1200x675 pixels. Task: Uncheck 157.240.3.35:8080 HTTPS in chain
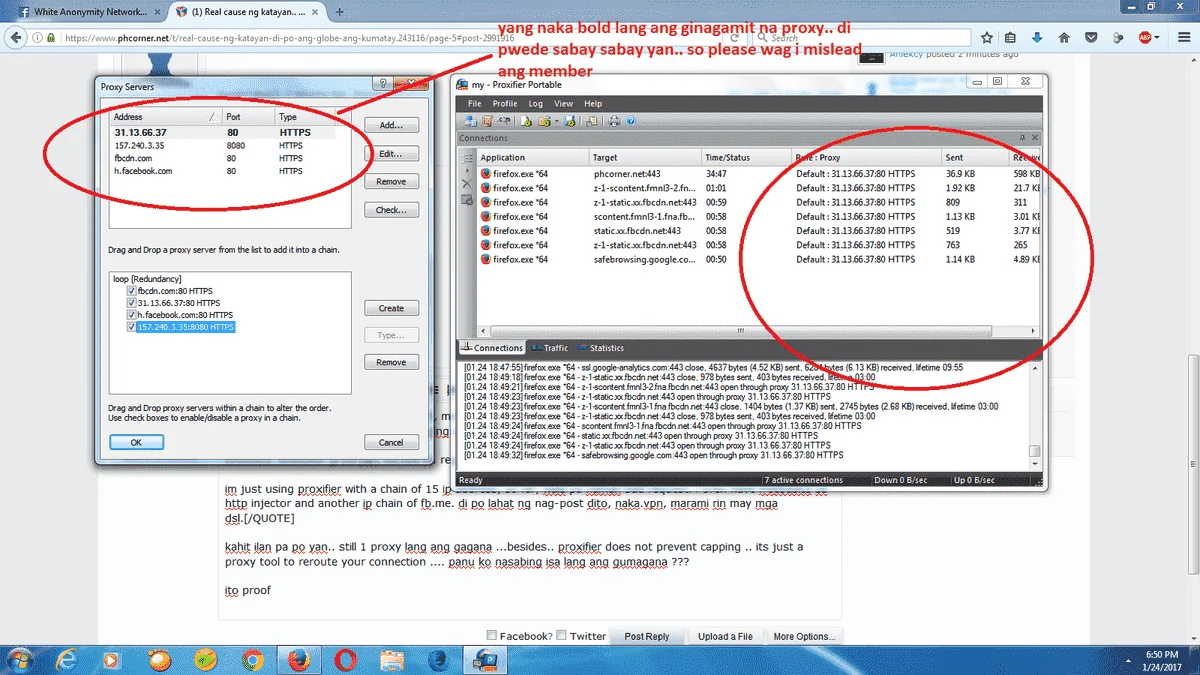pos(131,327)
